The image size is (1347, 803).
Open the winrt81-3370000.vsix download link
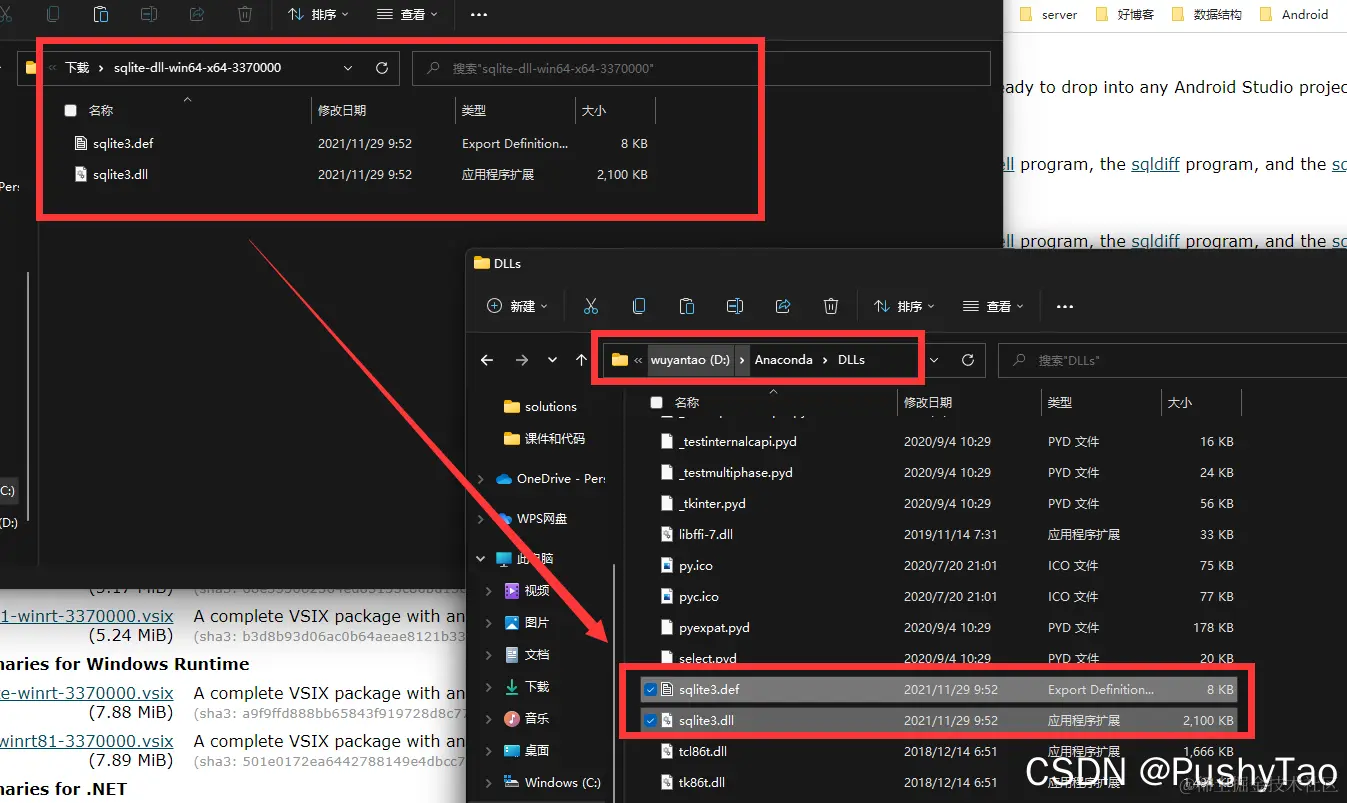click(87, 741)
